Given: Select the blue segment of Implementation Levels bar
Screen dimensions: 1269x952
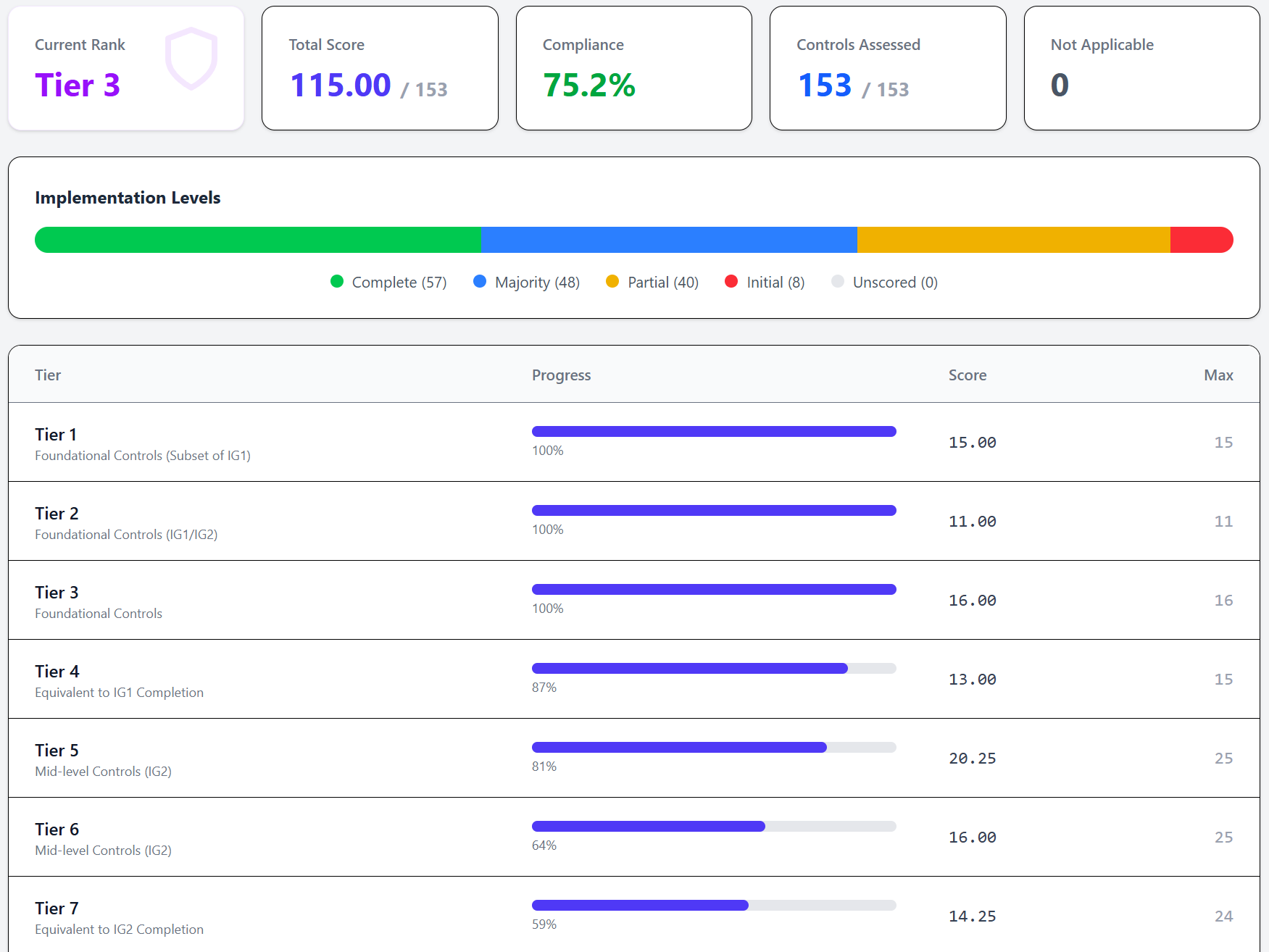Looking at the screenshot, I should 668,240.
